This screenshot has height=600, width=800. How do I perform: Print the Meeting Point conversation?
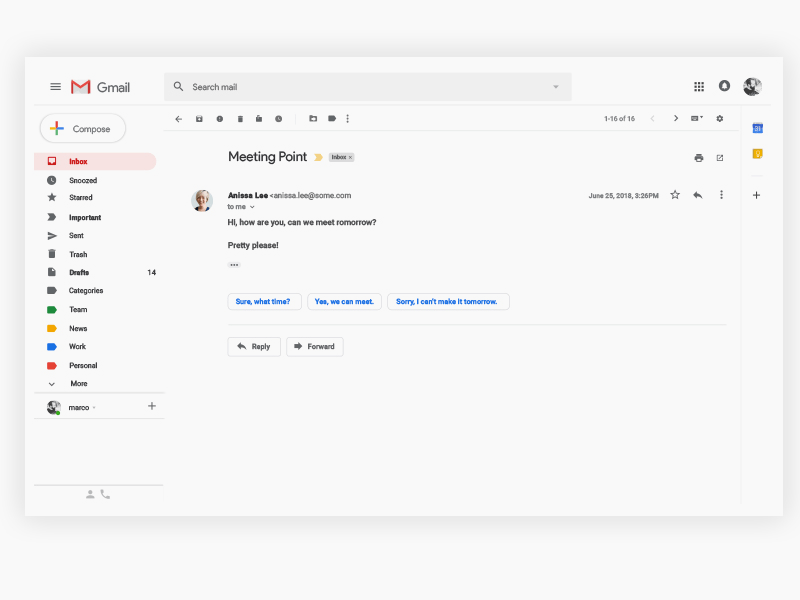point(698,157)
